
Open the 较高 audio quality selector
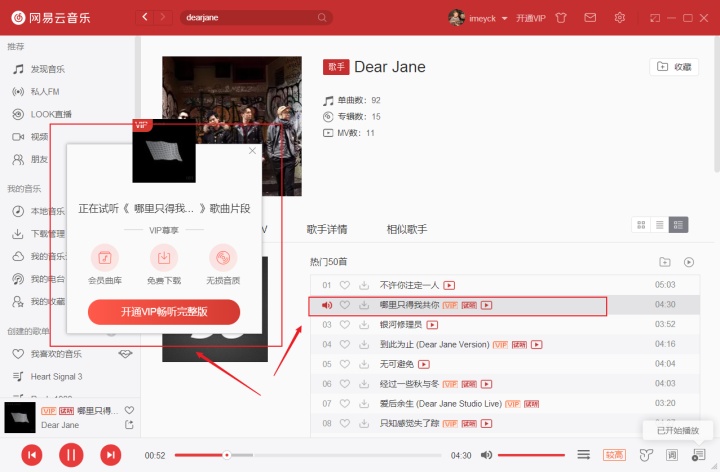click(614, 455)
